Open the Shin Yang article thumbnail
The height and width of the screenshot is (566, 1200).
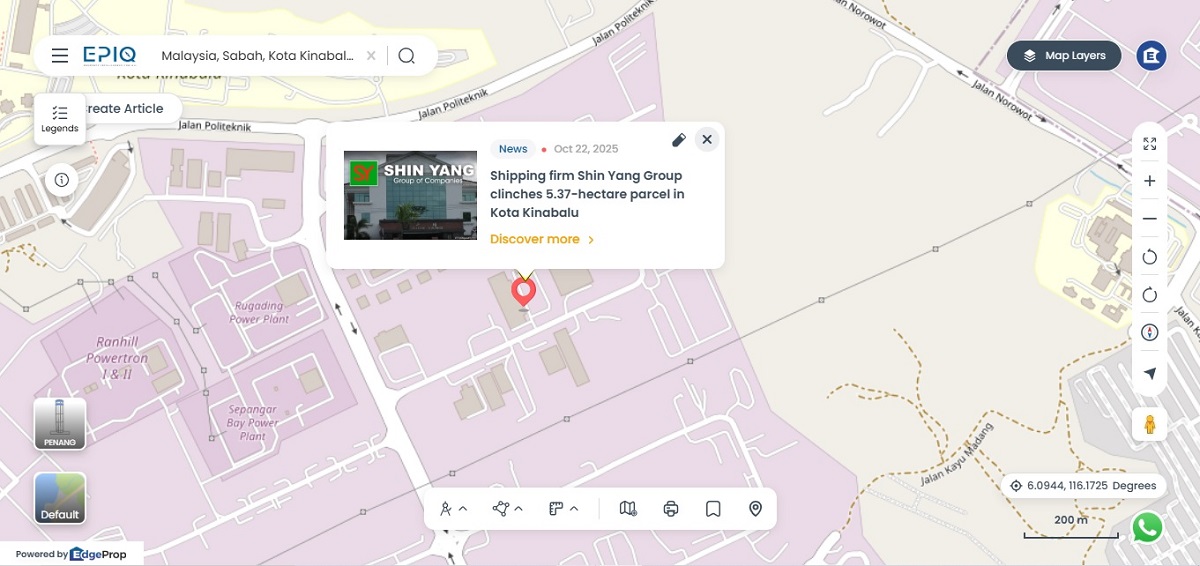410,195
